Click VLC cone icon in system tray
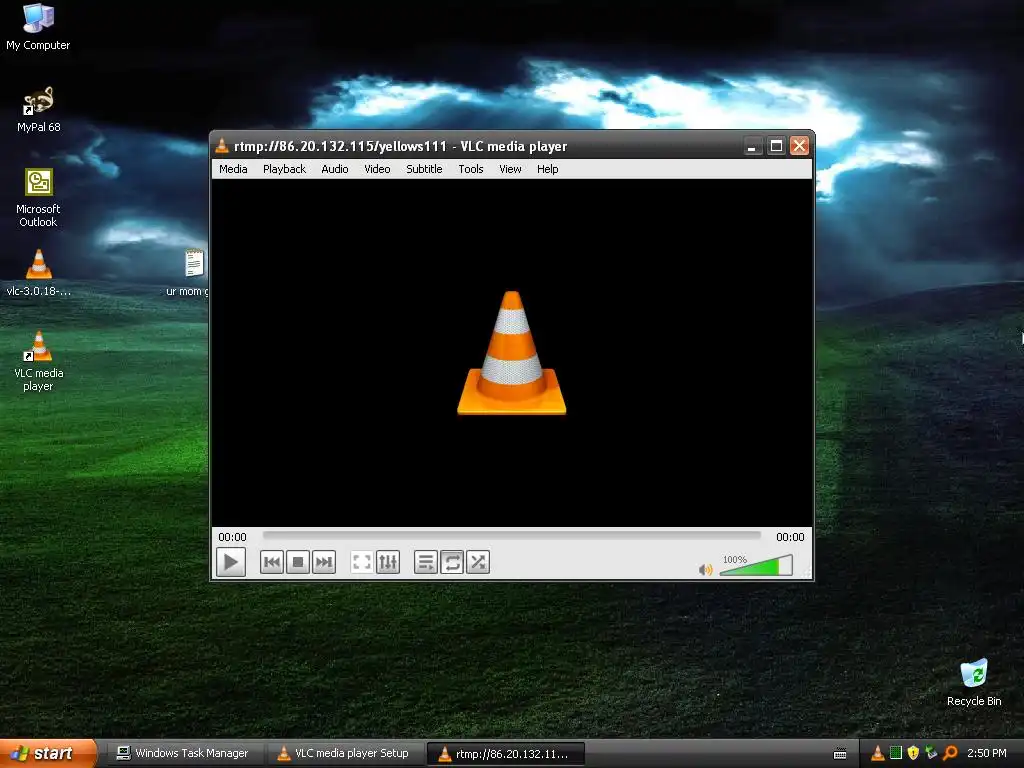 coord(878,754)
